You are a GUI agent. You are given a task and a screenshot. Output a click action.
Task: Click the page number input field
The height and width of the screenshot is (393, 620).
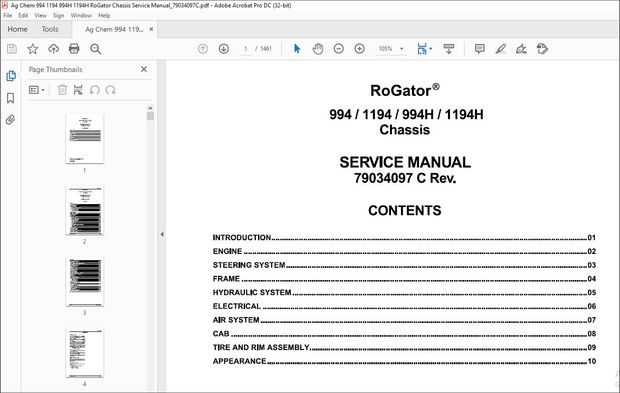click(245, 49)
